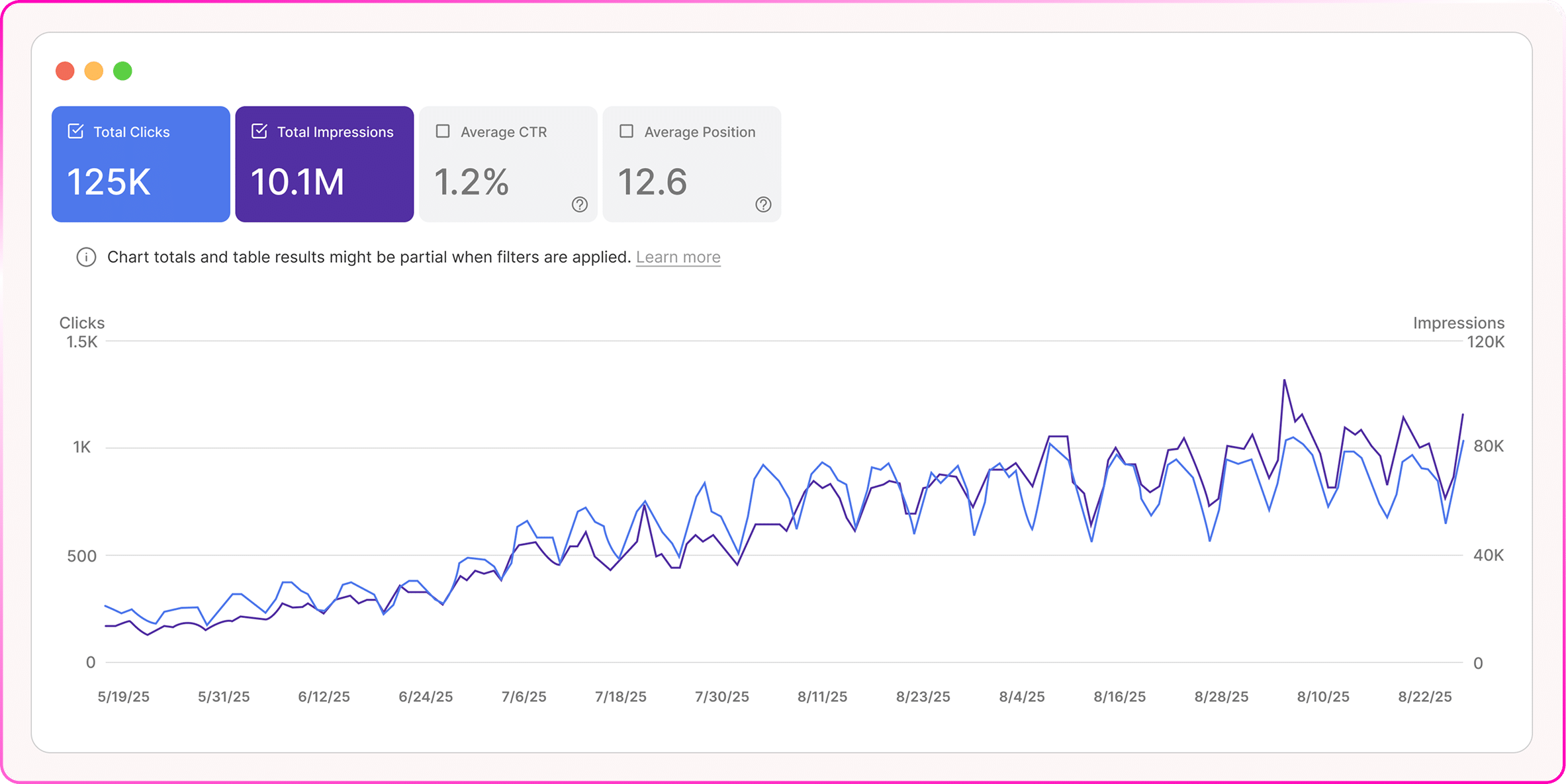Image resolution: width=1566 pixels, height=784 pixels.
Task: Enable the Average Position checkbox
Action: [x=626, y=131]
